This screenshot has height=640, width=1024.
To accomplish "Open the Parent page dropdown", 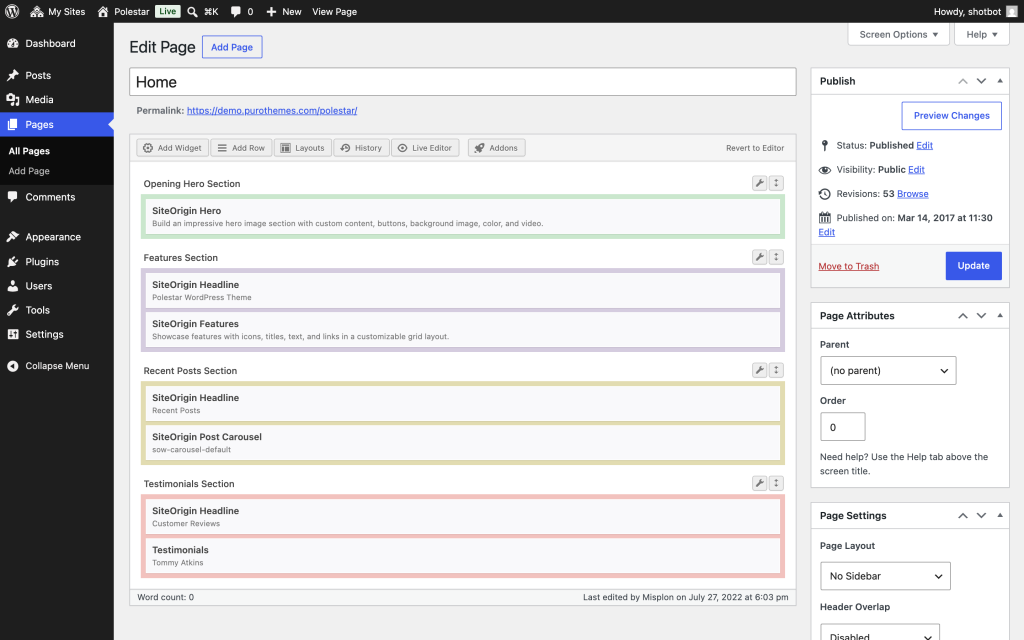I will pyautogui.click(x=888, y=370).
